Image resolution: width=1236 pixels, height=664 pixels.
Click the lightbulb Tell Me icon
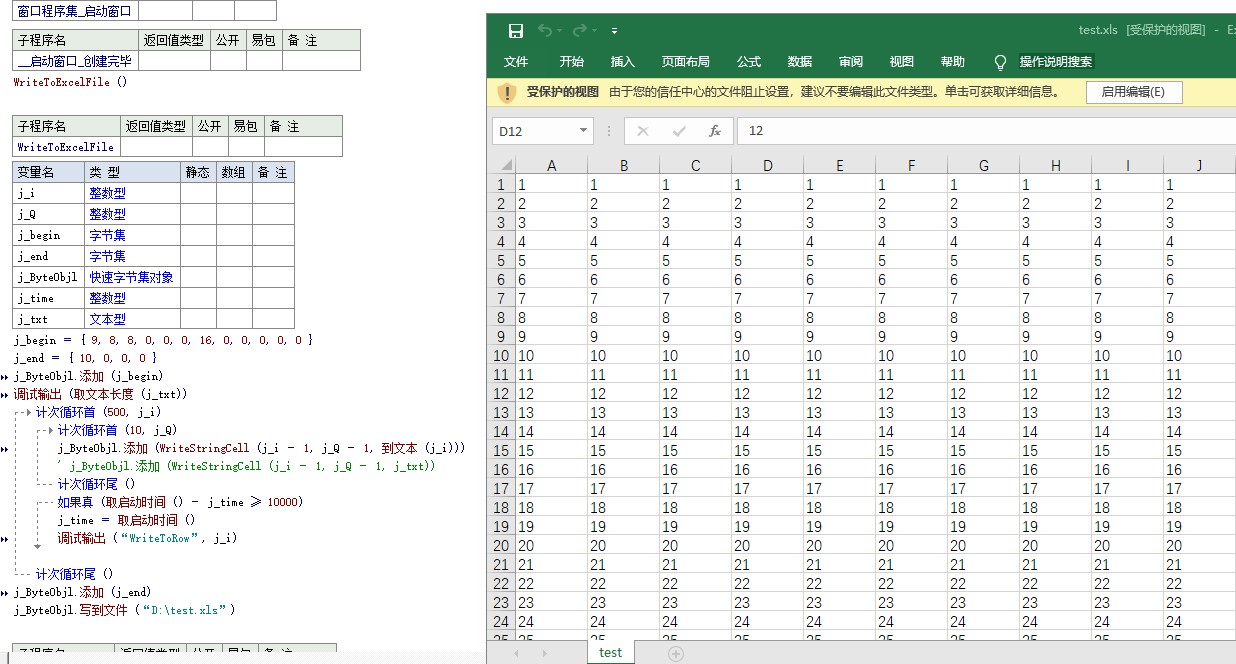click(x=1000, y=62)
